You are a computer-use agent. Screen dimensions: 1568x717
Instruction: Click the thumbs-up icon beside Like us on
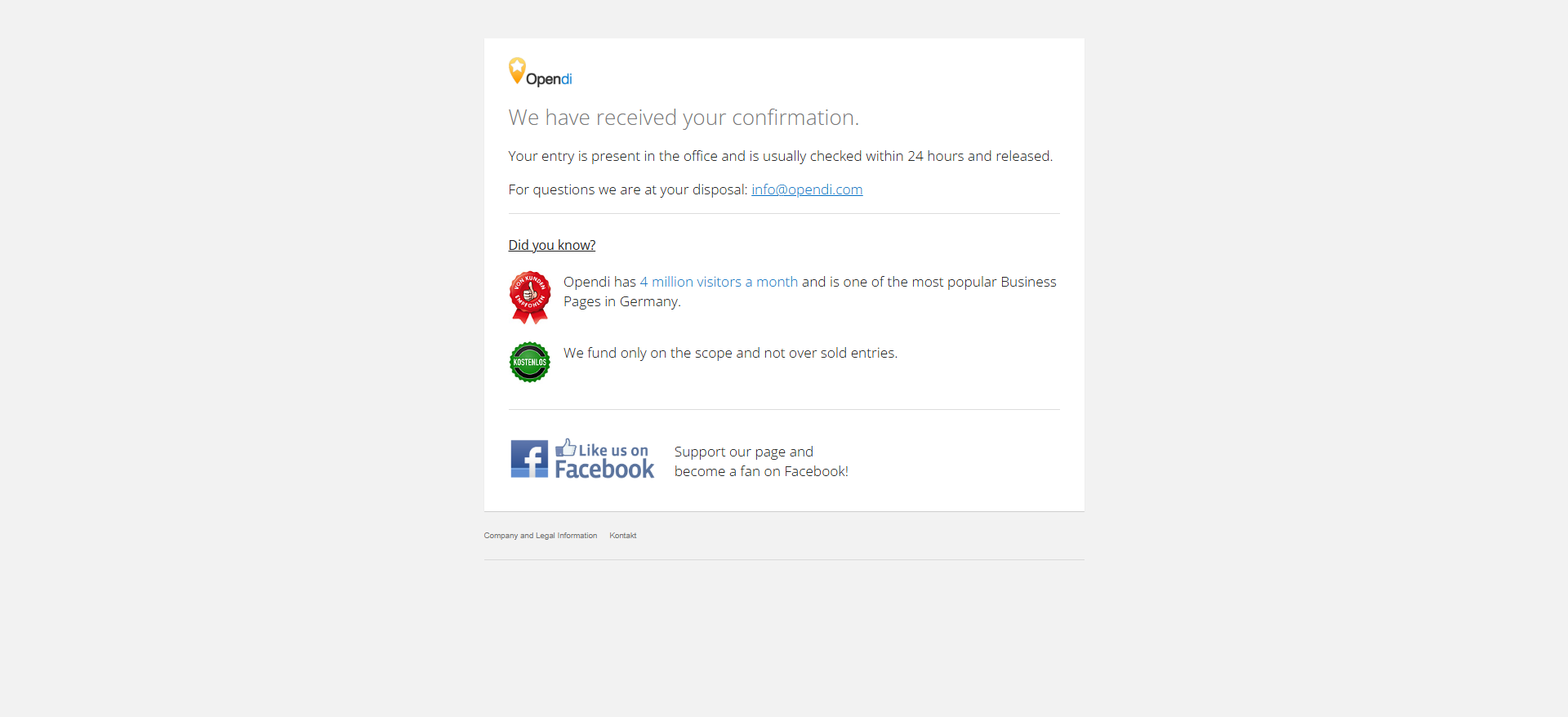pyautogui.click(x=566, y=448)
